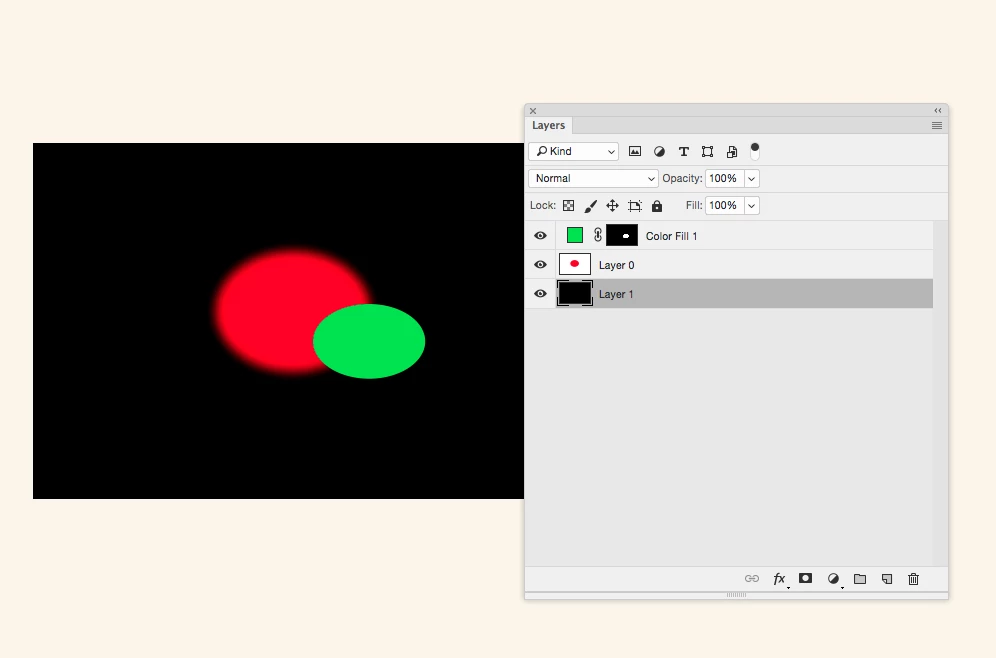Open the Layers panel flyout menu

click(x=937, y=126)
